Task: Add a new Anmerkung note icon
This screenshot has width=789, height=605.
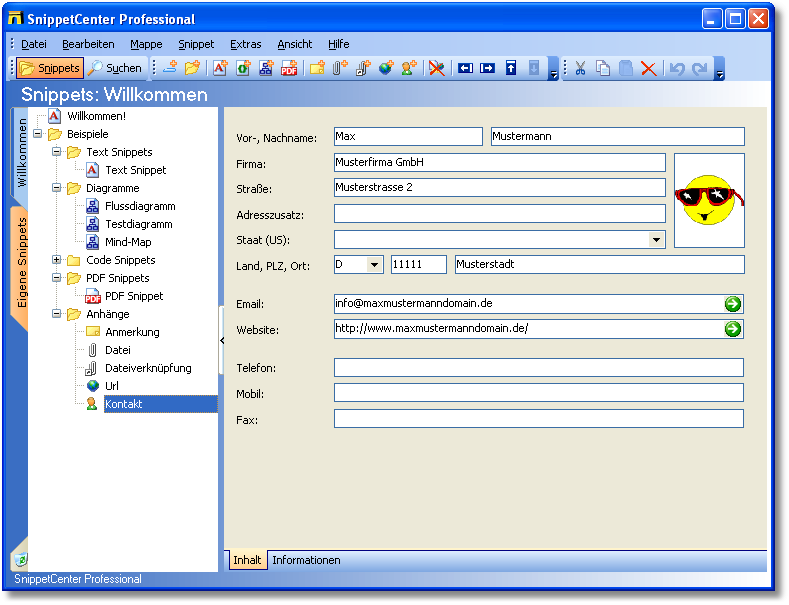Action: pos(317,67)
